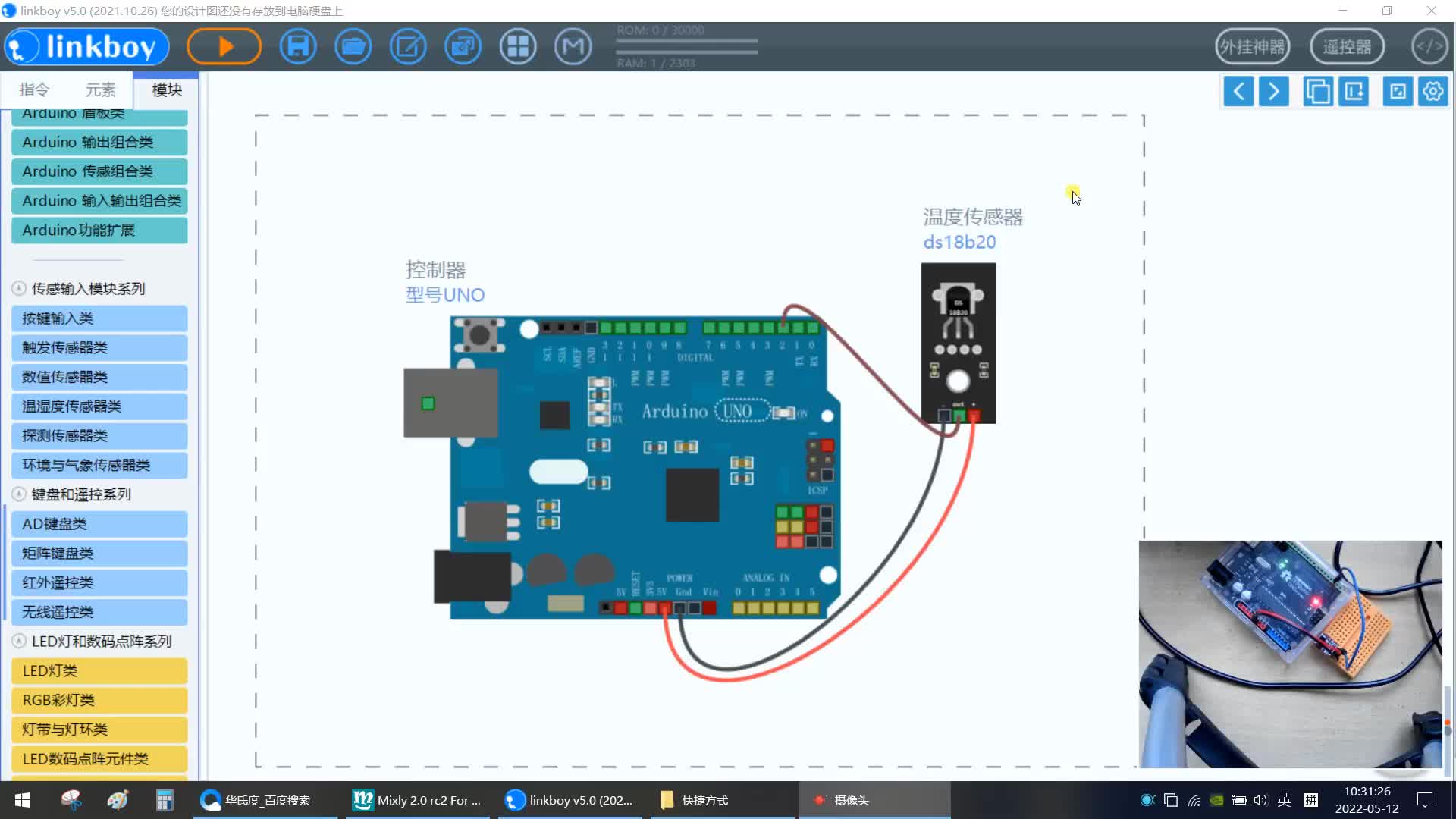Run the program with the play button
This screenshot has height=819, width=1456.
point(224,47)
